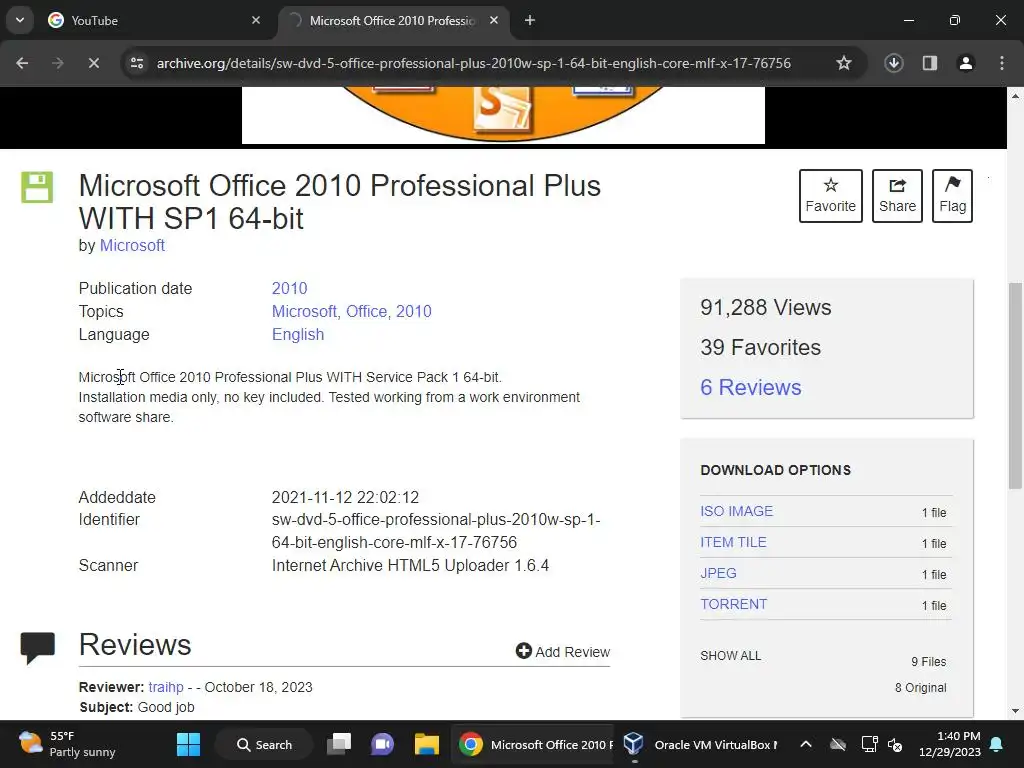
Task: Click Add Review plus icon
Action: (x=523, y=651)
